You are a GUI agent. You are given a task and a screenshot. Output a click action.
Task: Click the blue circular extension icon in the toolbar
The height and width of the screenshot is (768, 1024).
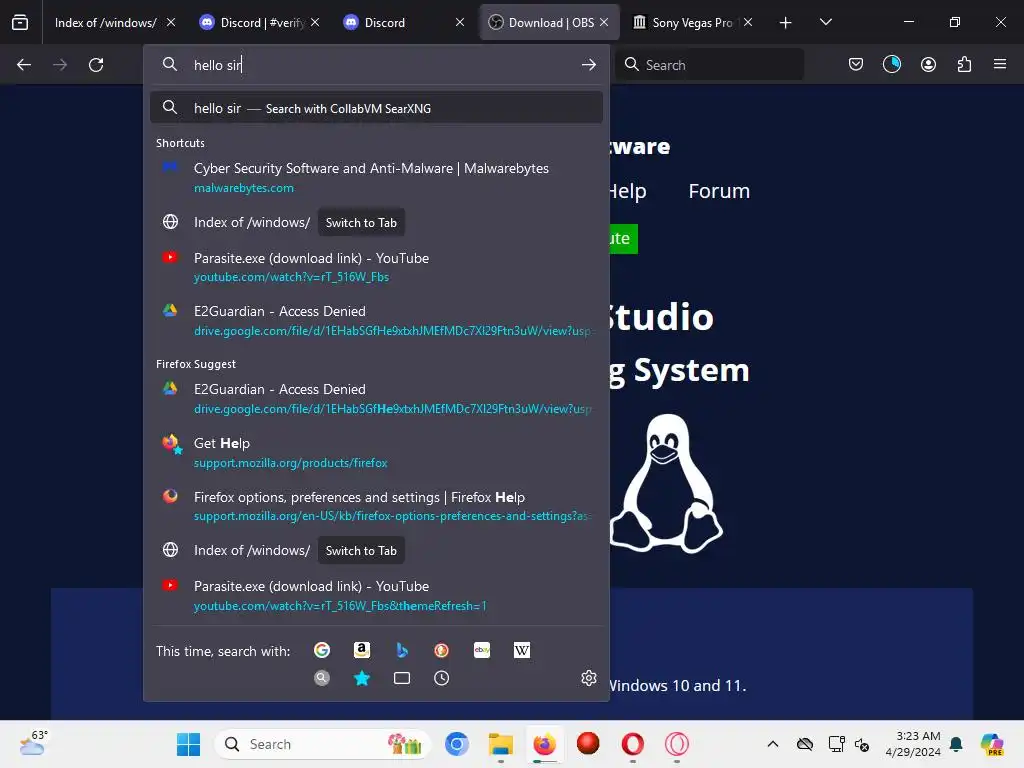891,64
